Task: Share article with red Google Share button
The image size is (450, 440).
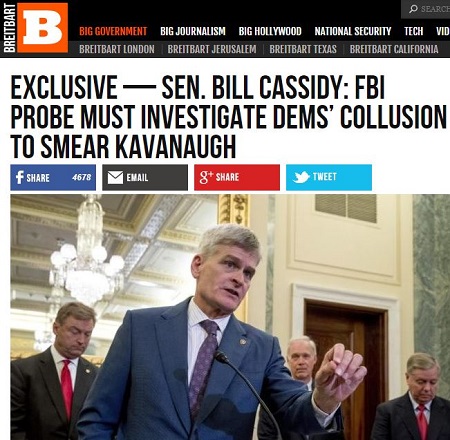Action: [x=237, y=177]
